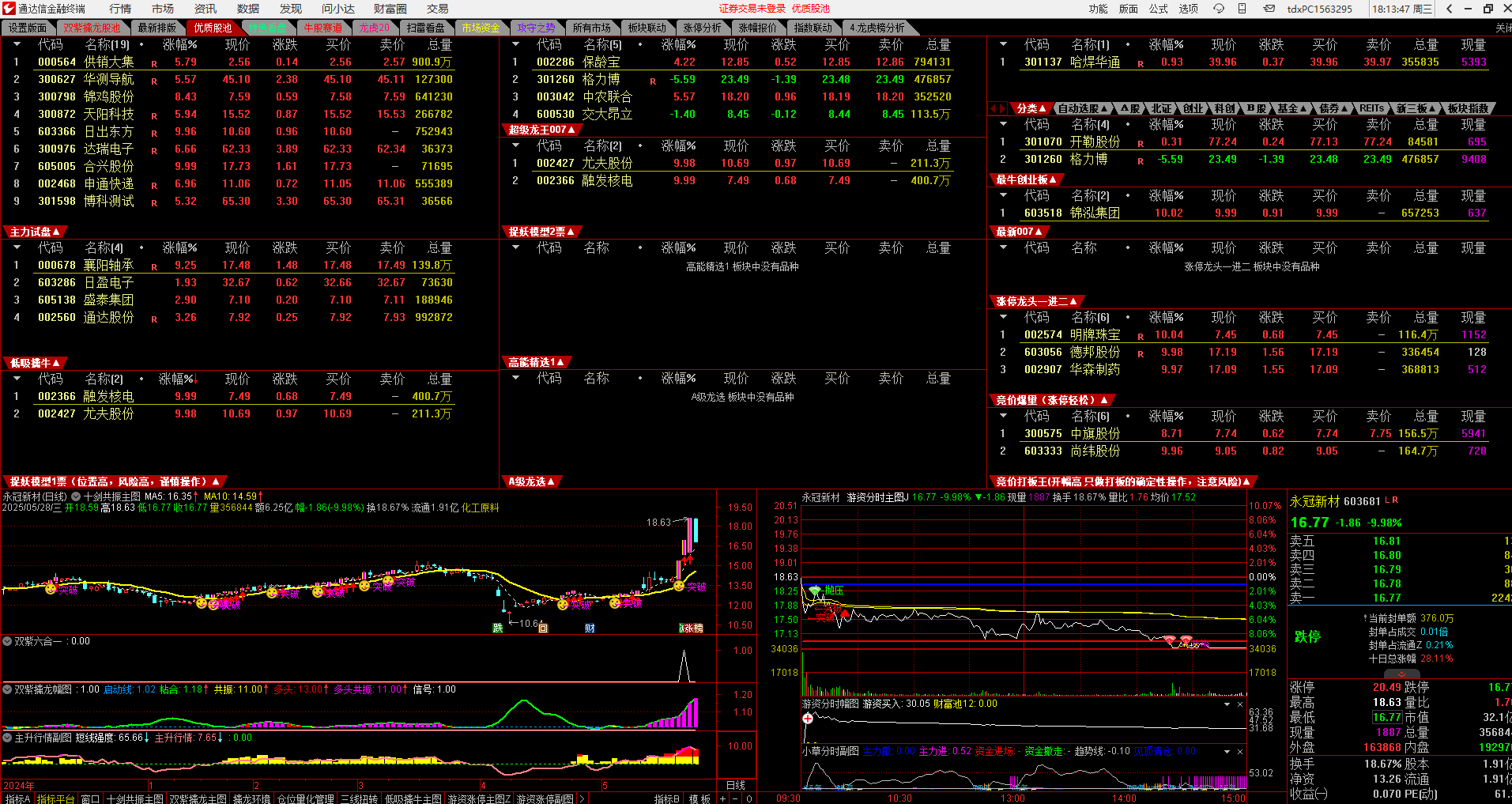Toggle the 指标A indicator group
The height and width of the screenshot is (804, 1512).
click(17, 798)
